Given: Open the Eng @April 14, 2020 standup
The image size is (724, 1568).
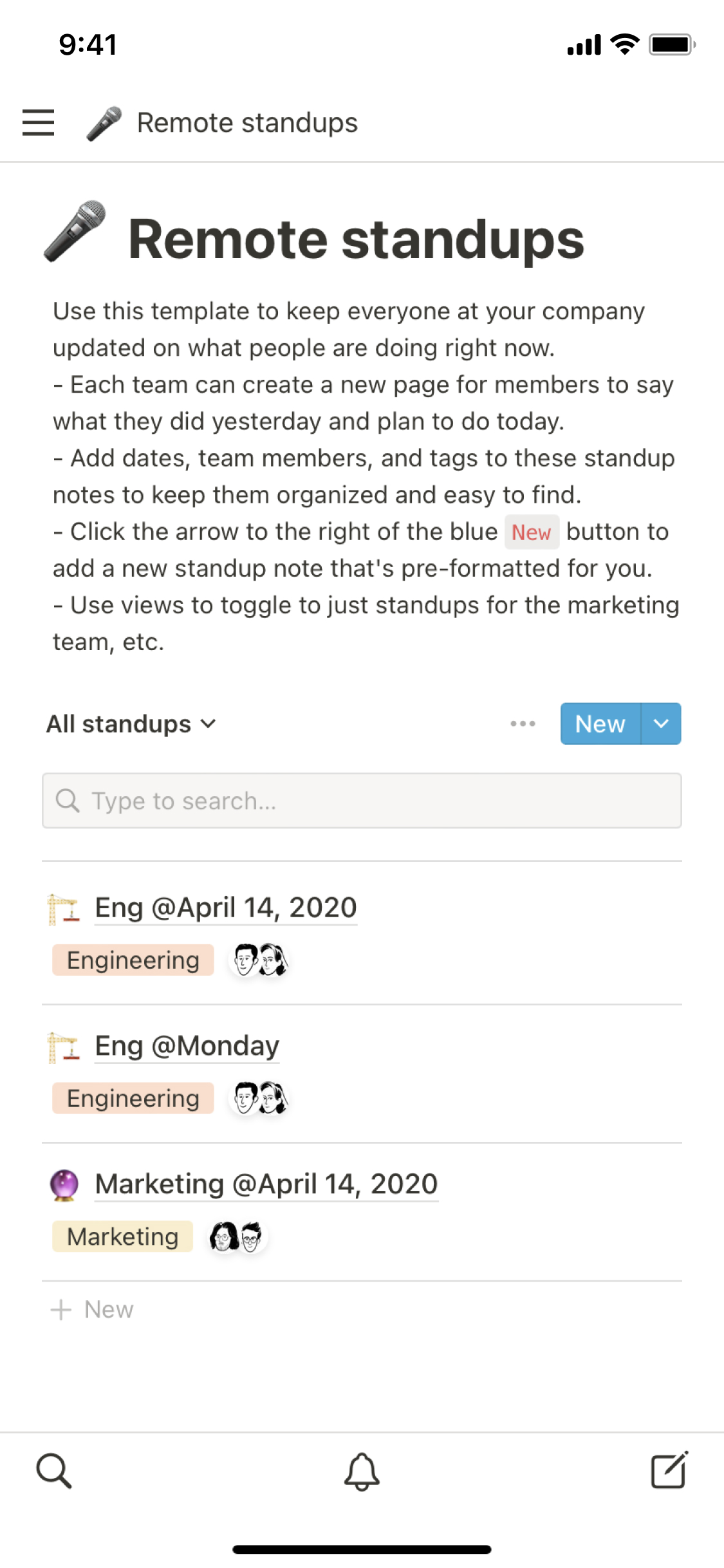Looking at the screenshot, I should (x=225, y=908).
